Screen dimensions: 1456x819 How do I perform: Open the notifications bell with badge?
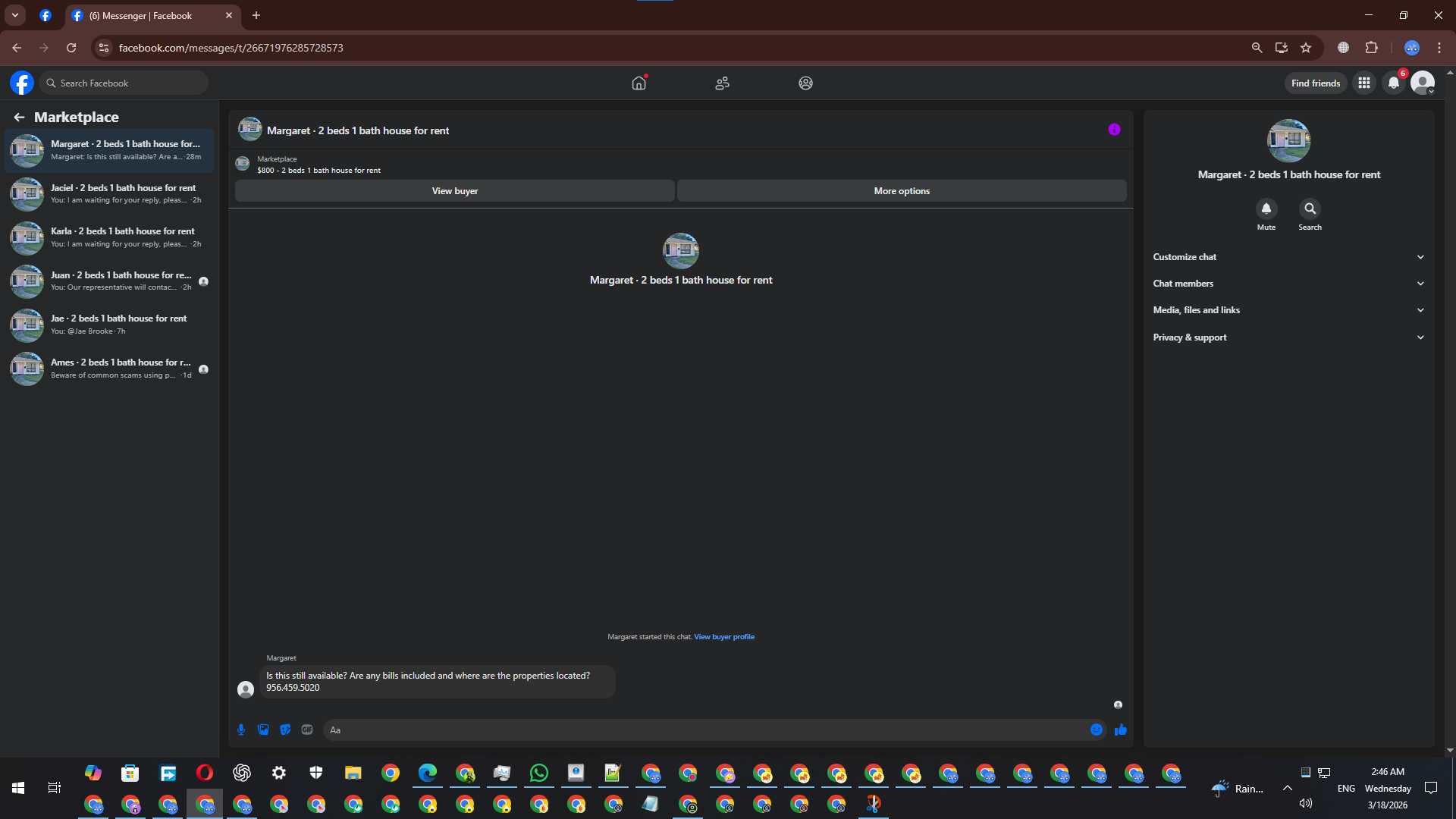tap(1394, 83)
